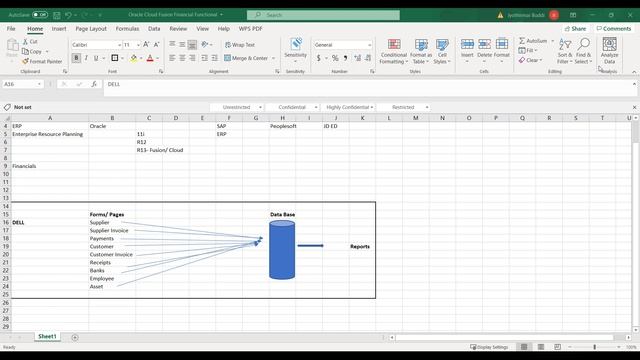Switch to the Data tab
The image size is (640, 360).
[x=154, y=29]
